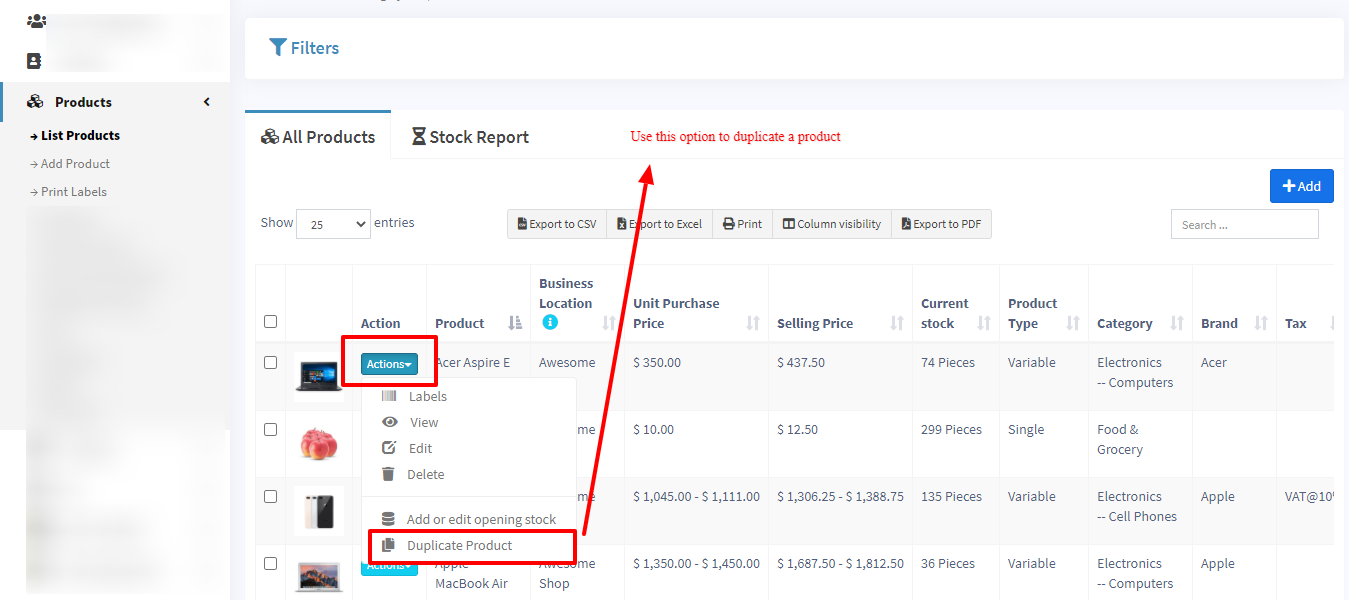This screenshot has width=1349, height=600.
Task: Select the checkbox for the apple product row
Action: pos(270,430)
